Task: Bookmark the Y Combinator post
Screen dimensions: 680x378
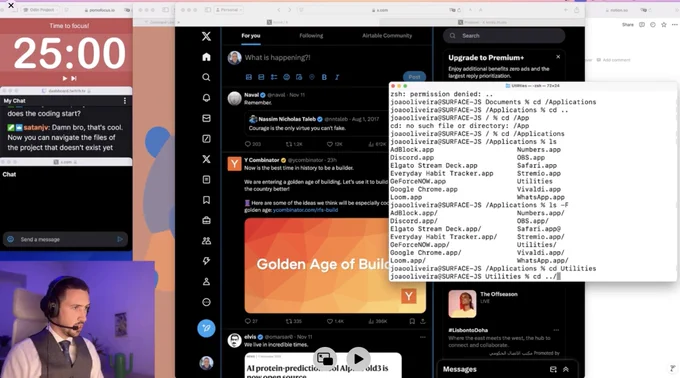Action: pos(412,321)
